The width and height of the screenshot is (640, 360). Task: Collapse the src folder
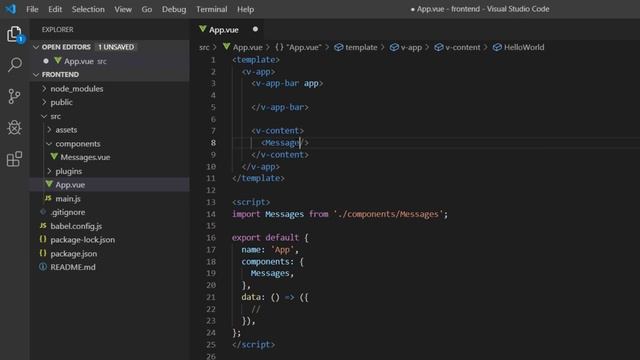(44, 116)
